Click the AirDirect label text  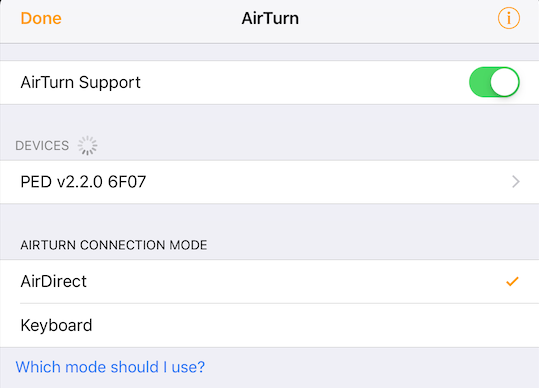54,281
